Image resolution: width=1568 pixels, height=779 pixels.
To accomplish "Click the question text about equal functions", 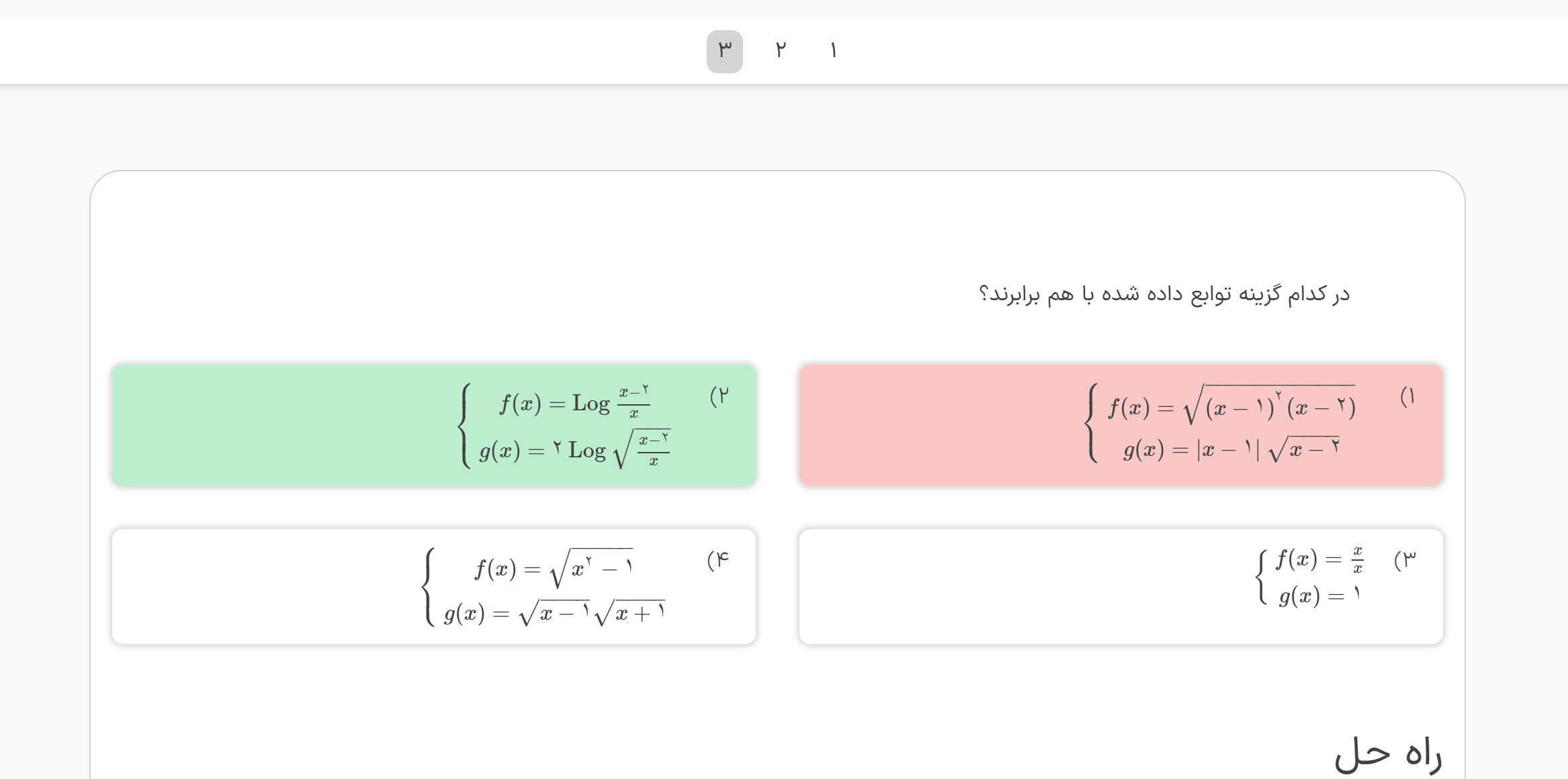I will click(x=1164, y=294).
